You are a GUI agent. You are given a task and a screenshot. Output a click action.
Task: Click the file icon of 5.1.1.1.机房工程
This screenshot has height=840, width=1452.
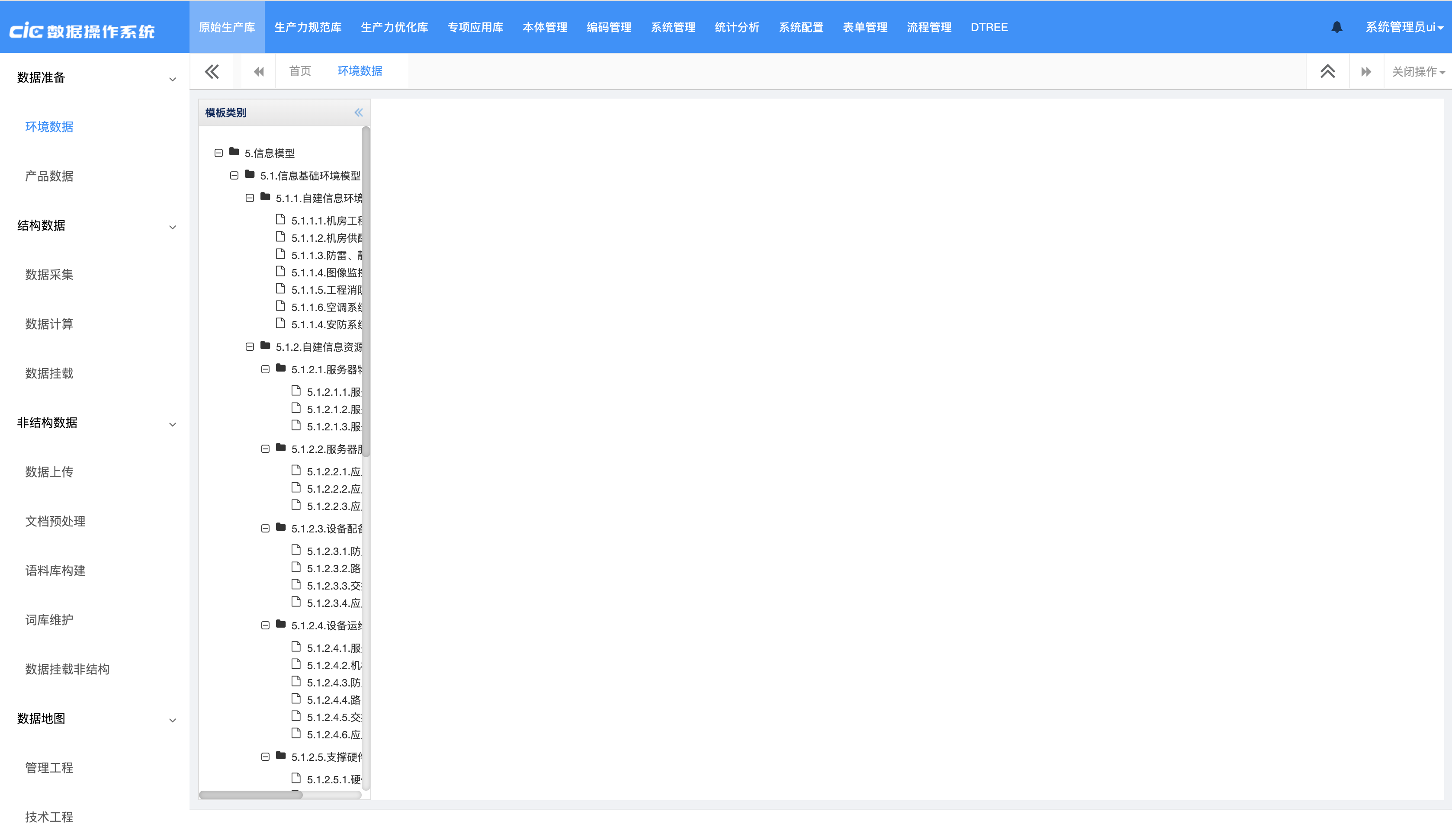(281, 219)
